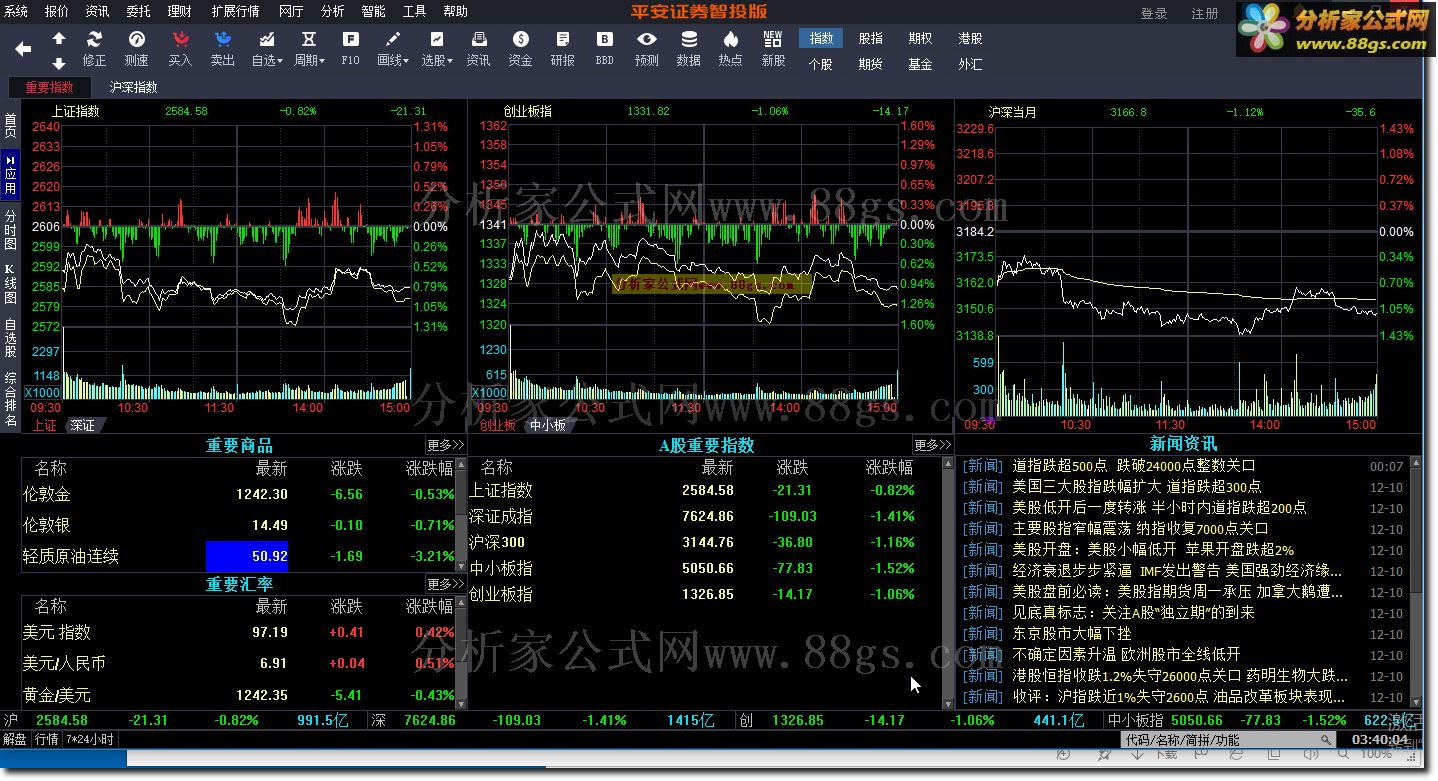
Task: Click the 注册 register link
Action: pyautogui.click(x=1205, y=13)
